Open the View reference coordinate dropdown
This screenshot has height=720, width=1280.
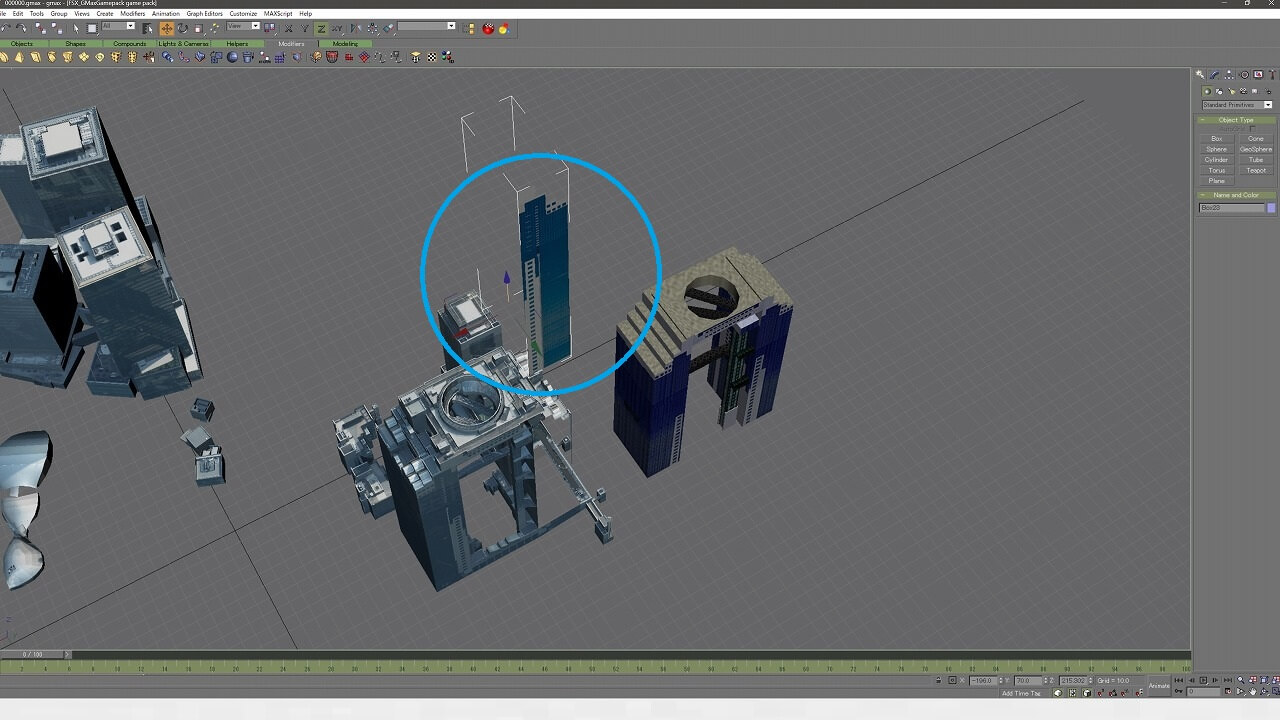[243, 27]
